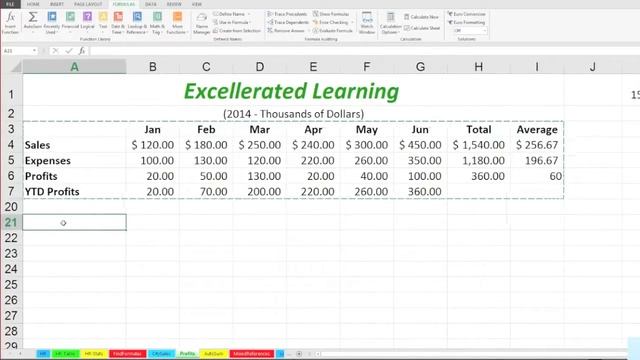
Task: Expand the Name Box dropdown arrow
Action: [x=34, y=51]
